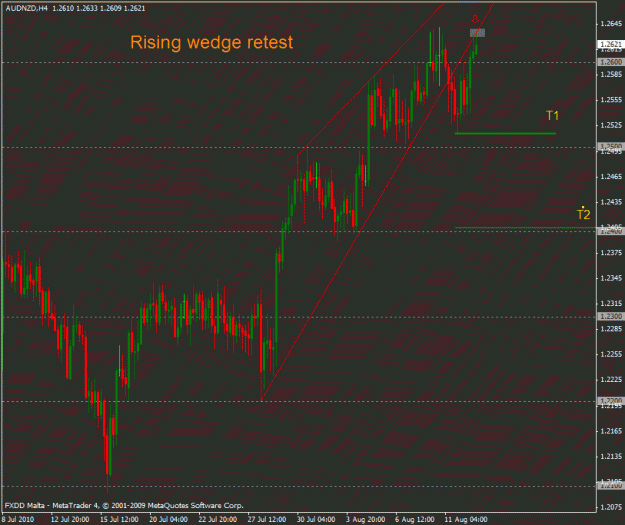The height and width of the screenshot is (525, 625).
Task: Select the T1 target label
Action: pos(552,116)
